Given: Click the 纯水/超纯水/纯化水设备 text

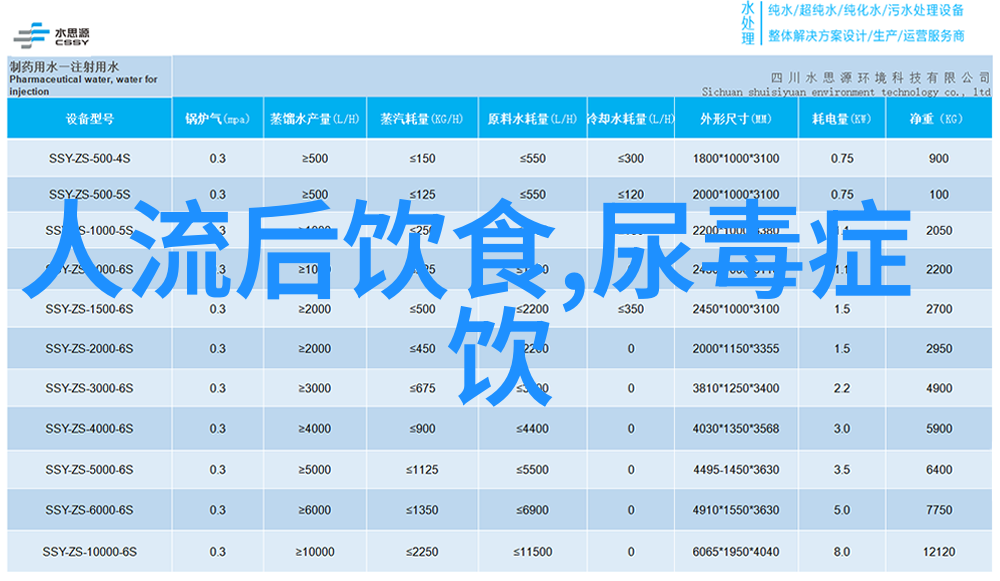Looking at the screenshot, I should pos(866,11).
